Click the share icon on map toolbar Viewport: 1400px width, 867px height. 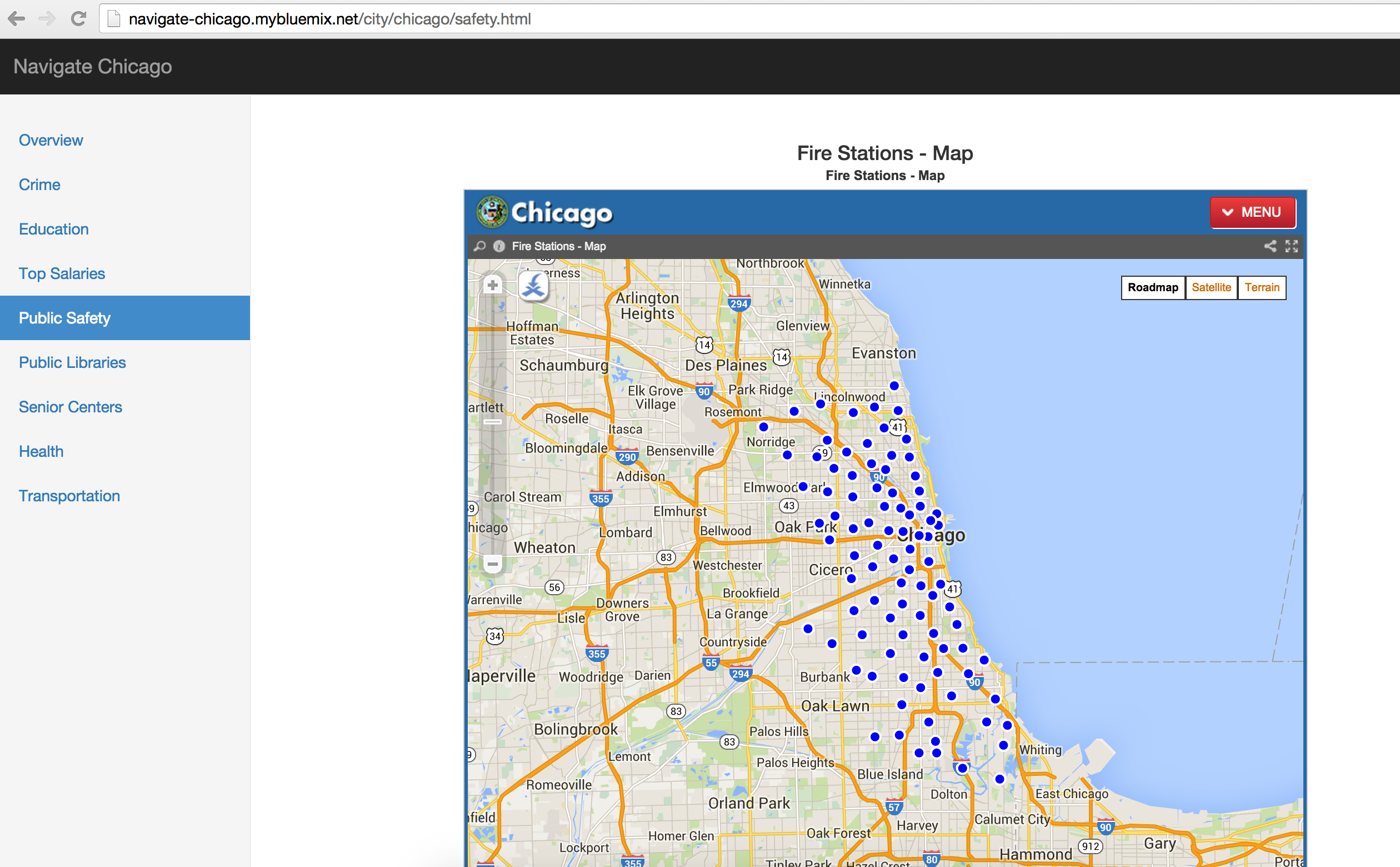pos(1270,246)
